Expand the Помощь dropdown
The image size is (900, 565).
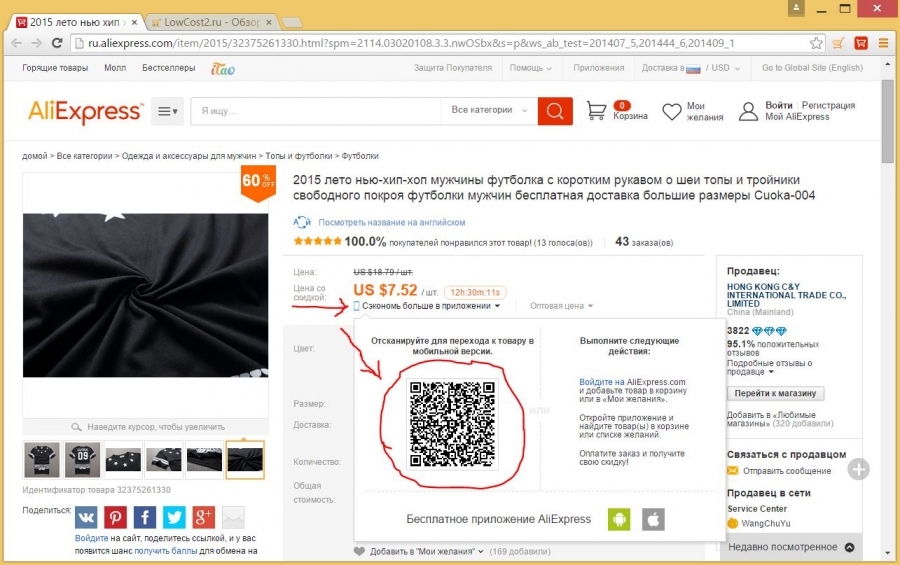(530, 68)
